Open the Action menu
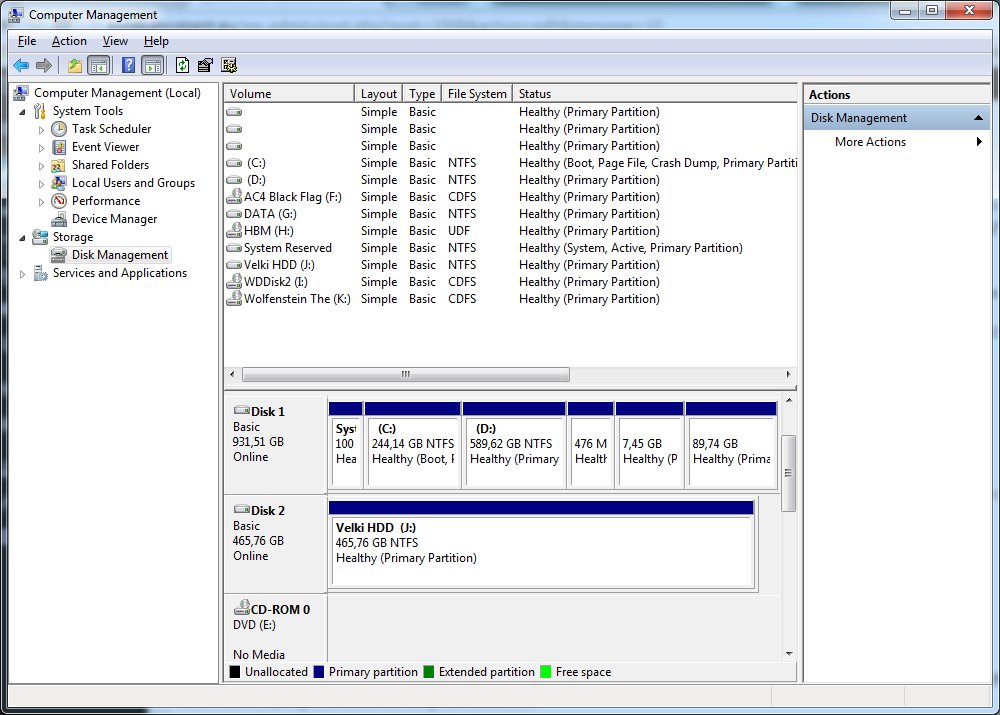The width and height of the screenshot is (1000, 715). [69, 41]
